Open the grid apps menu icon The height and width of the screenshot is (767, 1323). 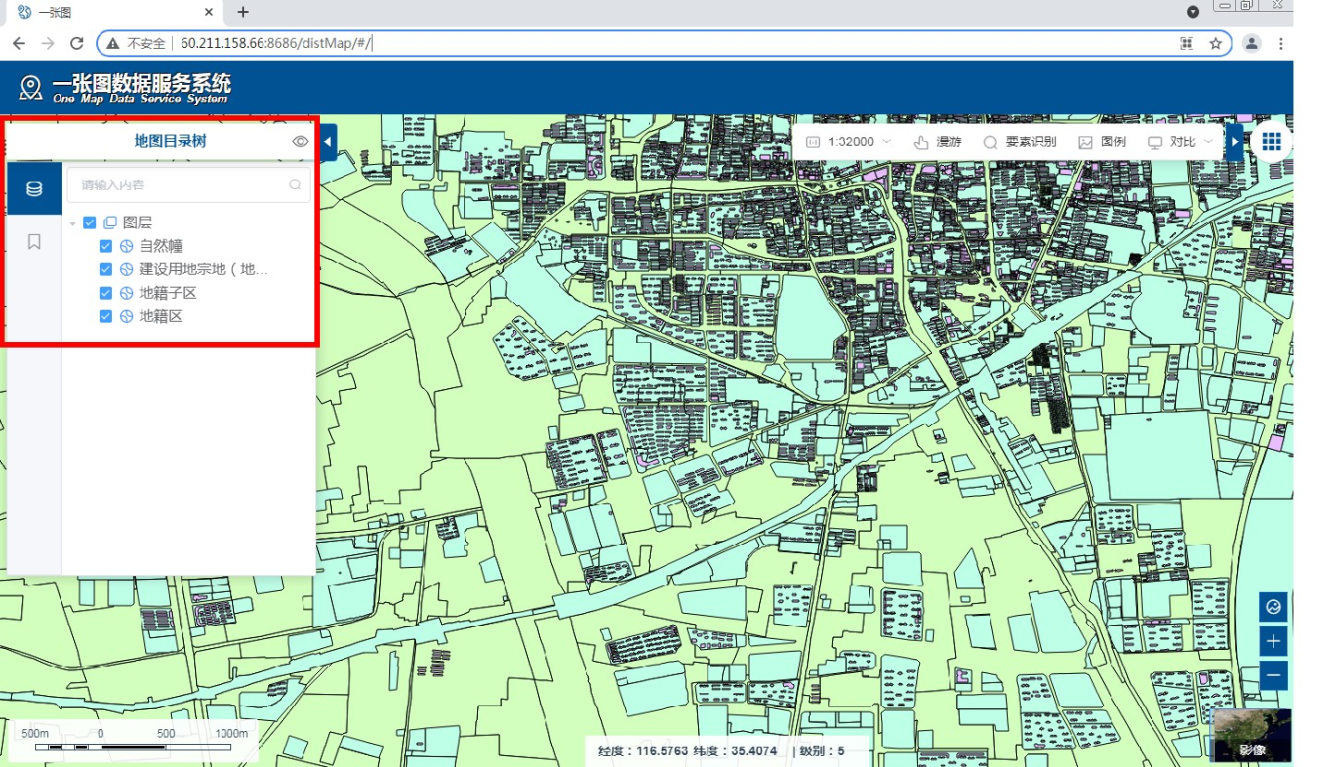pos(1271,142)
